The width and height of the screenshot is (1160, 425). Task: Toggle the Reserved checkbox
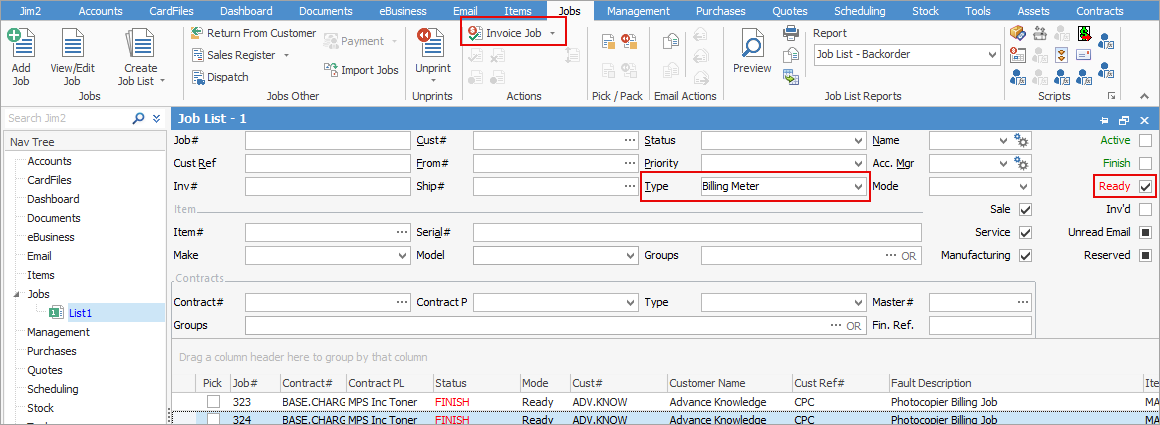click(1145, 255)
